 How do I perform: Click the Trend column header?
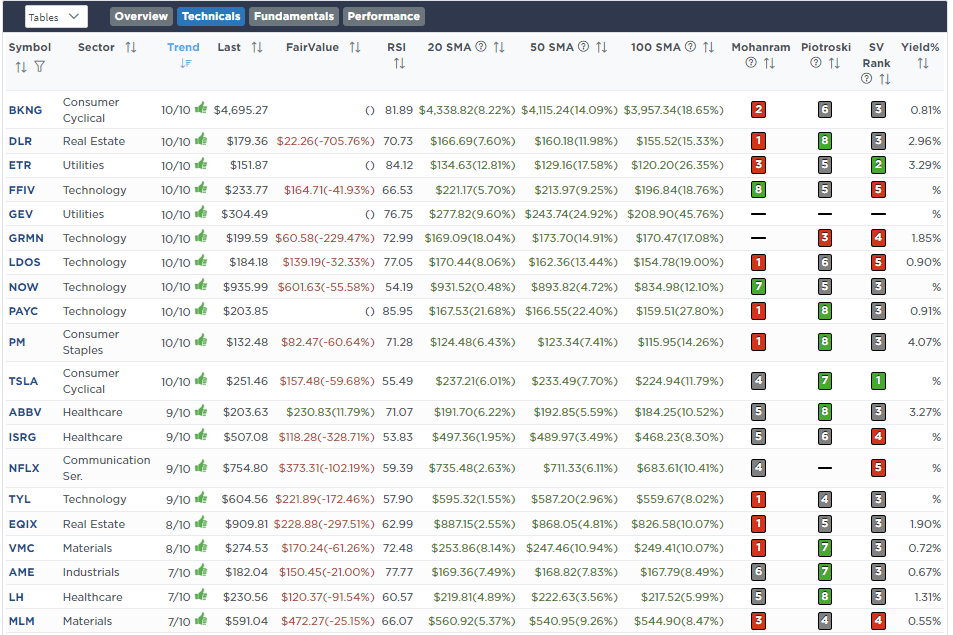tap(183, 47)
